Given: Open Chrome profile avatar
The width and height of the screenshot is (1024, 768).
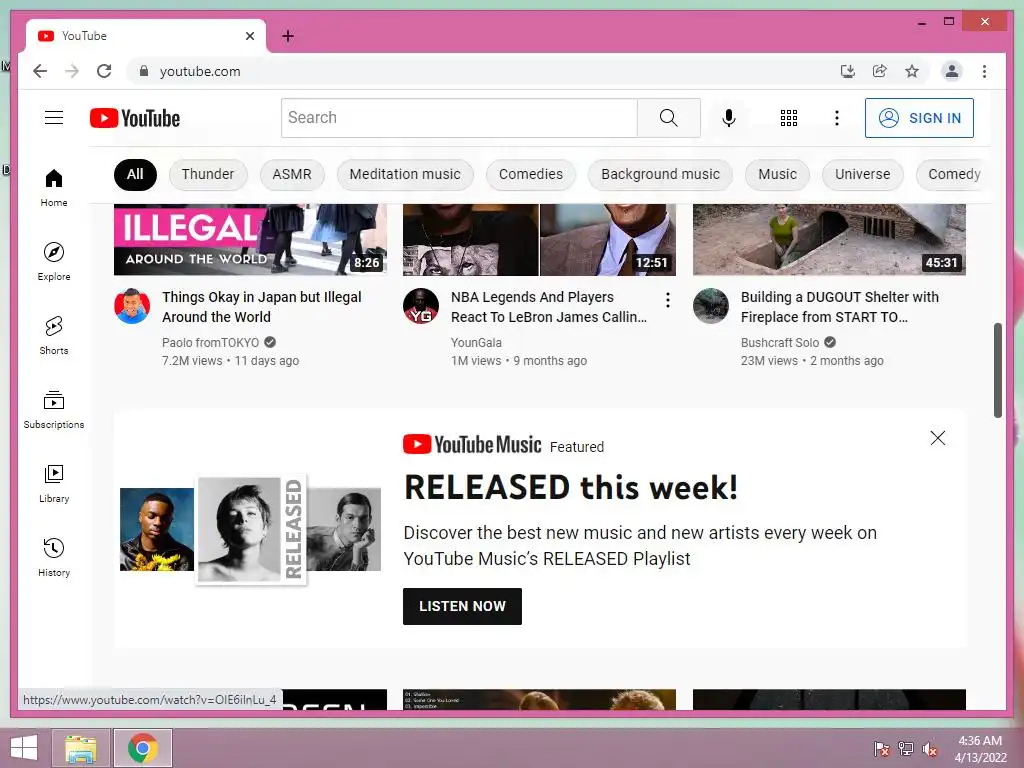Looking at the screenshot, I should [x=952, y=71].
